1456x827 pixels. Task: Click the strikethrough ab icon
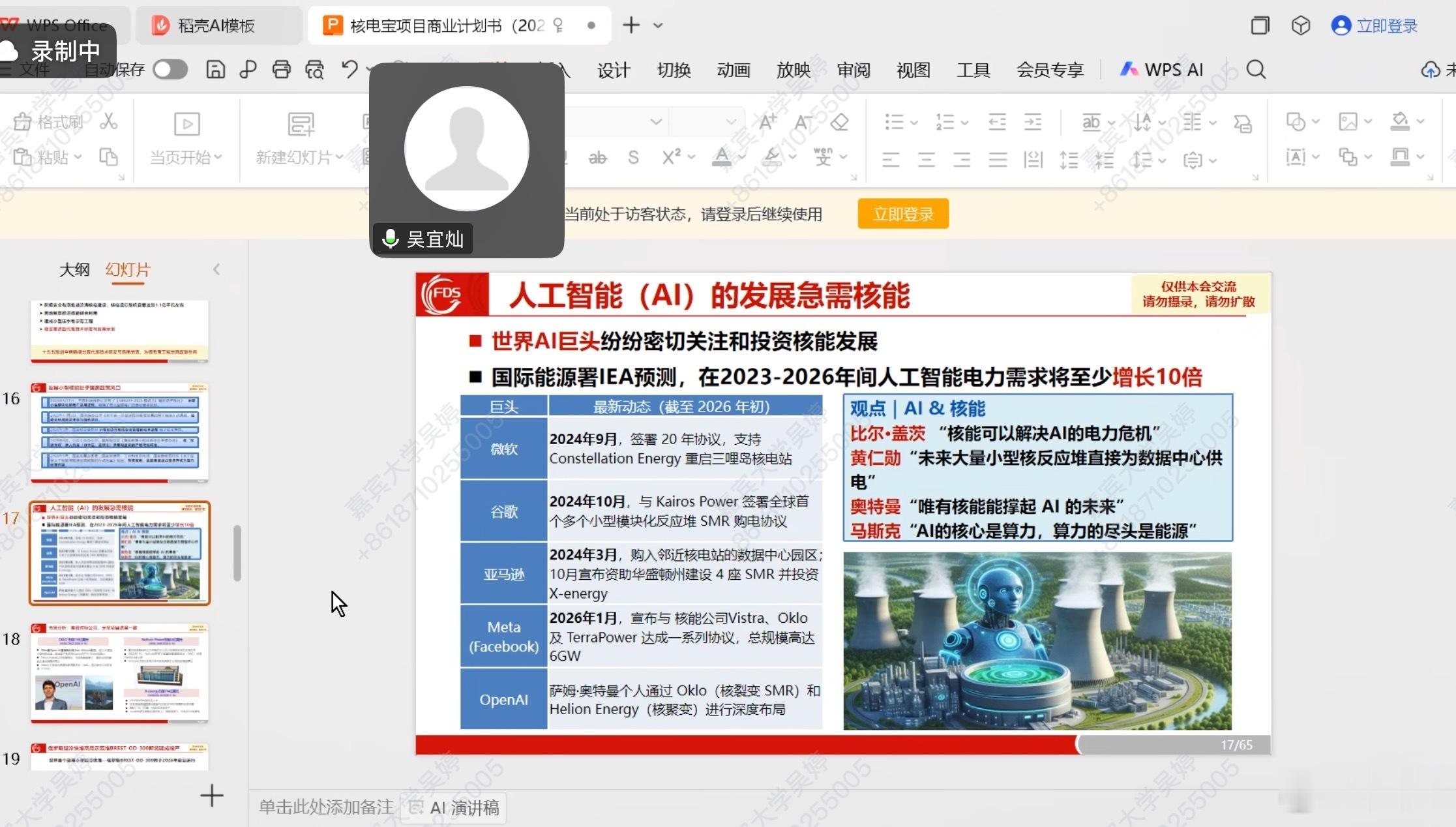[597, 157]
